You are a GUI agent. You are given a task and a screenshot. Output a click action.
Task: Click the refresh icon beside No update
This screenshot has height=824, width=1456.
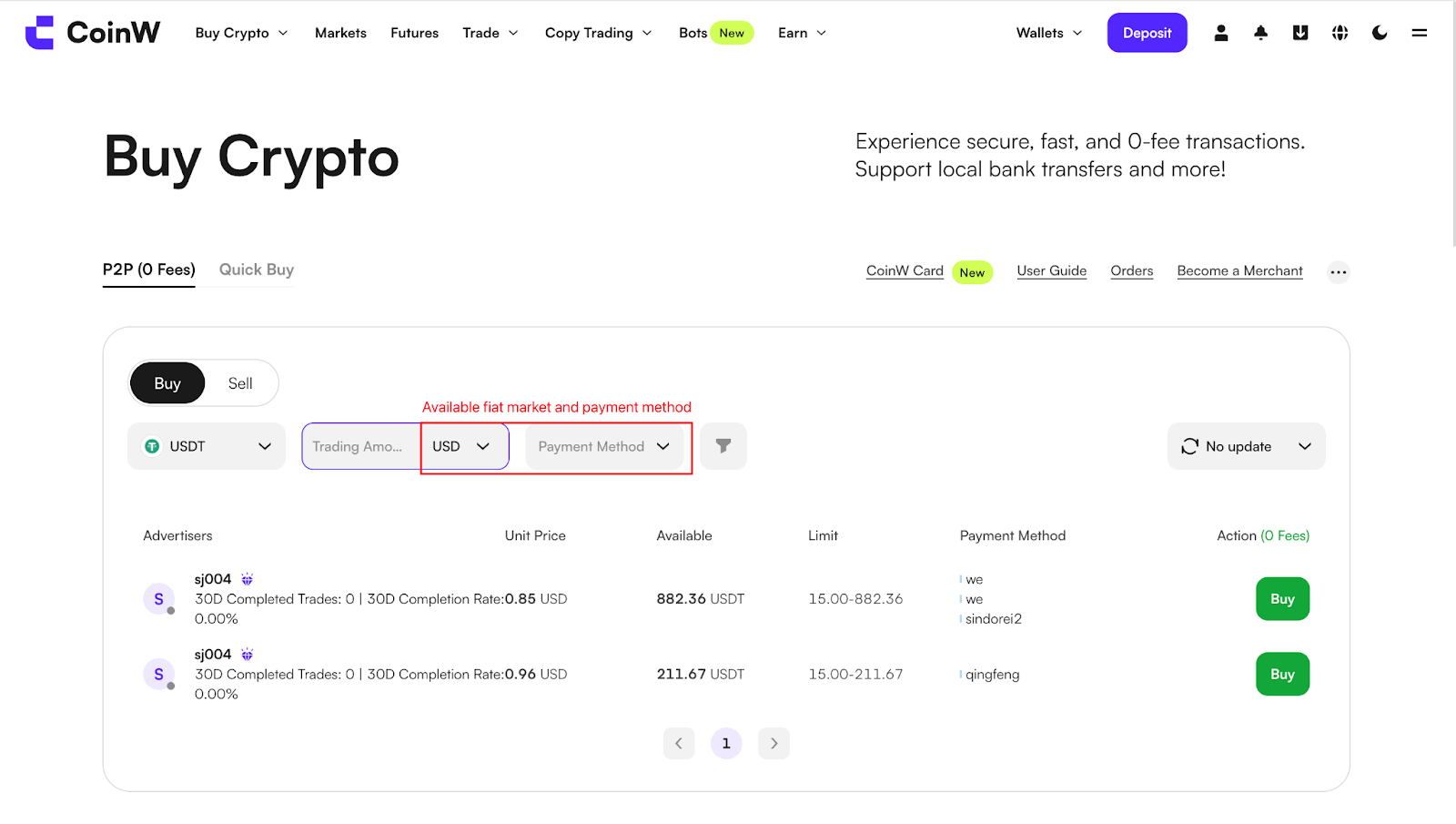[1189, 446]
